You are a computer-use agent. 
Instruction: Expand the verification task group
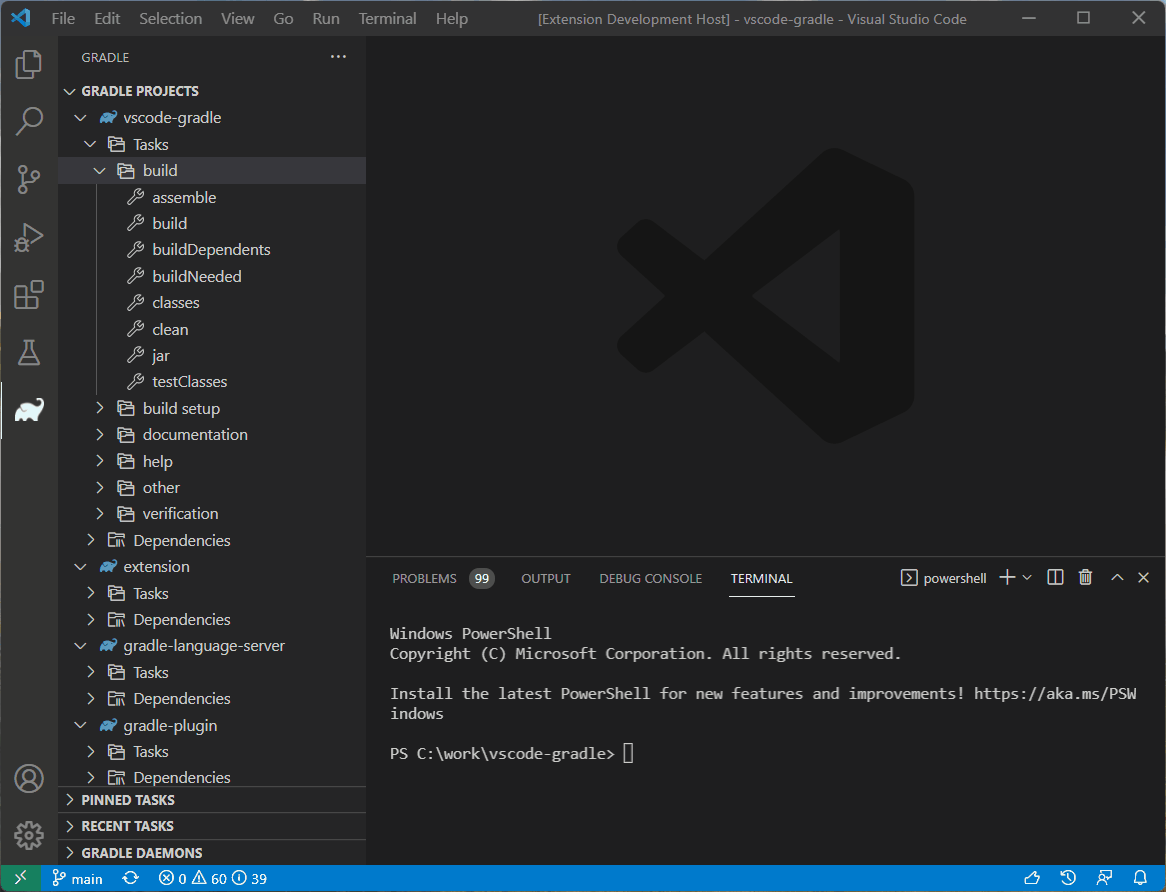pyautogui.click(x=98, y=513)
